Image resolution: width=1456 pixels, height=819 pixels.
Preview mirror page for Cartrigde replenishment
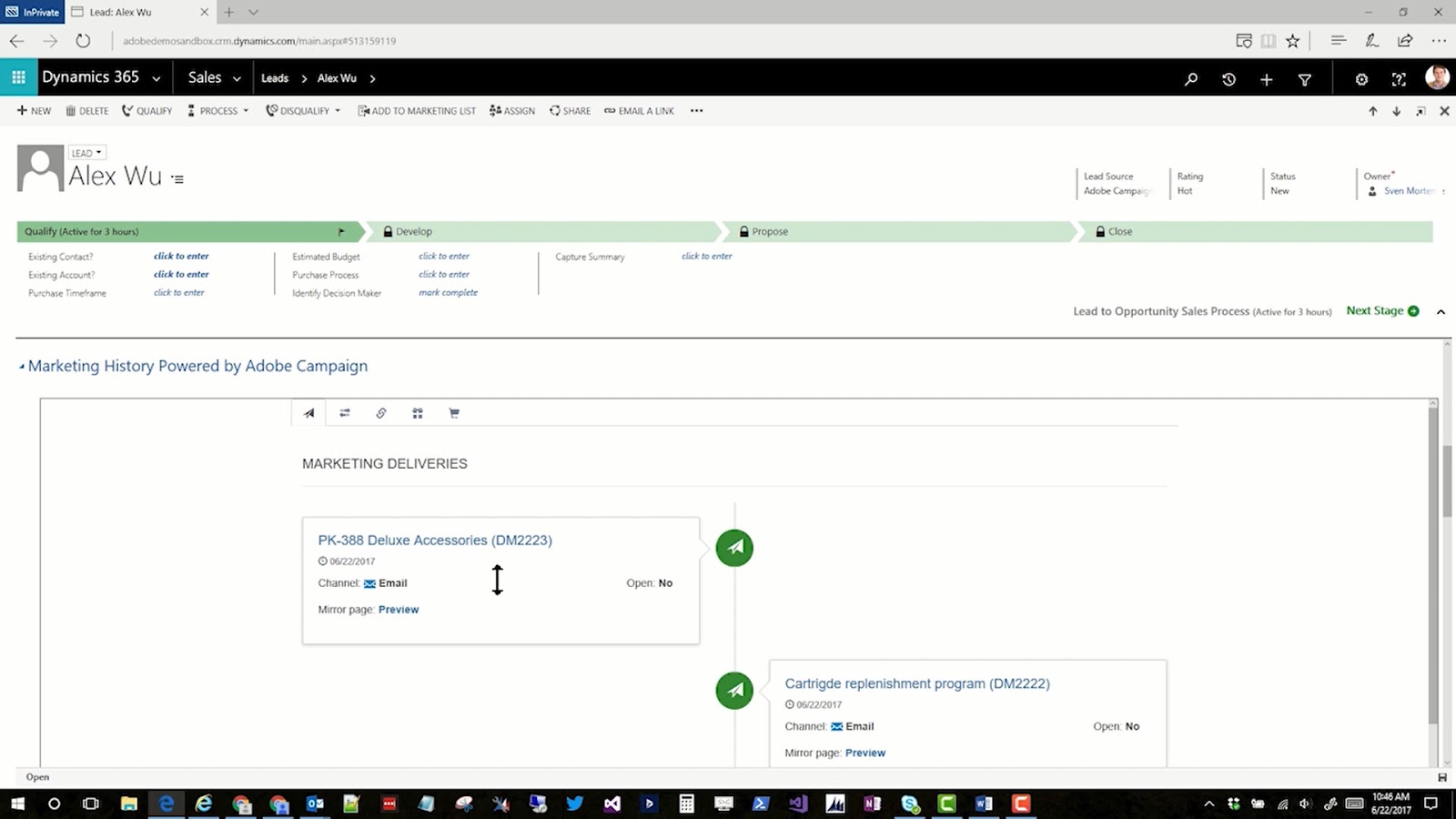click(x=865, y=753)
